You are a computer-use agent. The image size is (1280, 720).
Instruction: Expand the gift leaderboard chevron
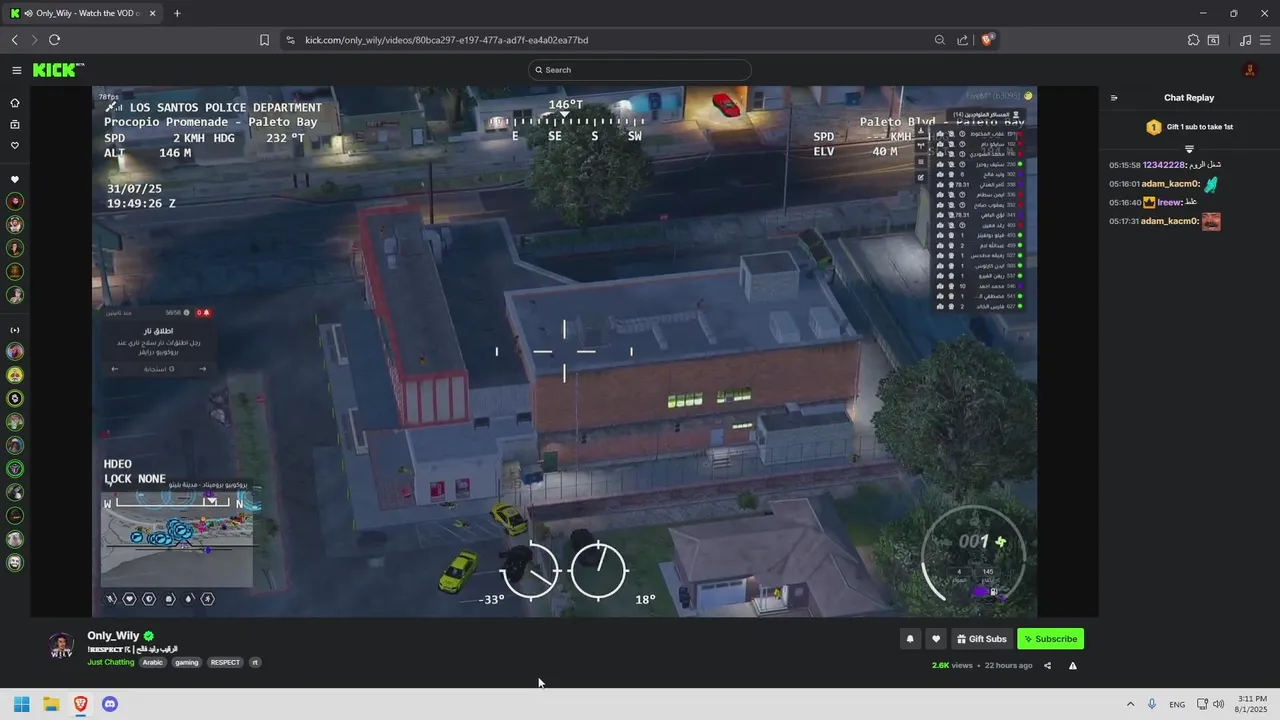pos(1189,149)
